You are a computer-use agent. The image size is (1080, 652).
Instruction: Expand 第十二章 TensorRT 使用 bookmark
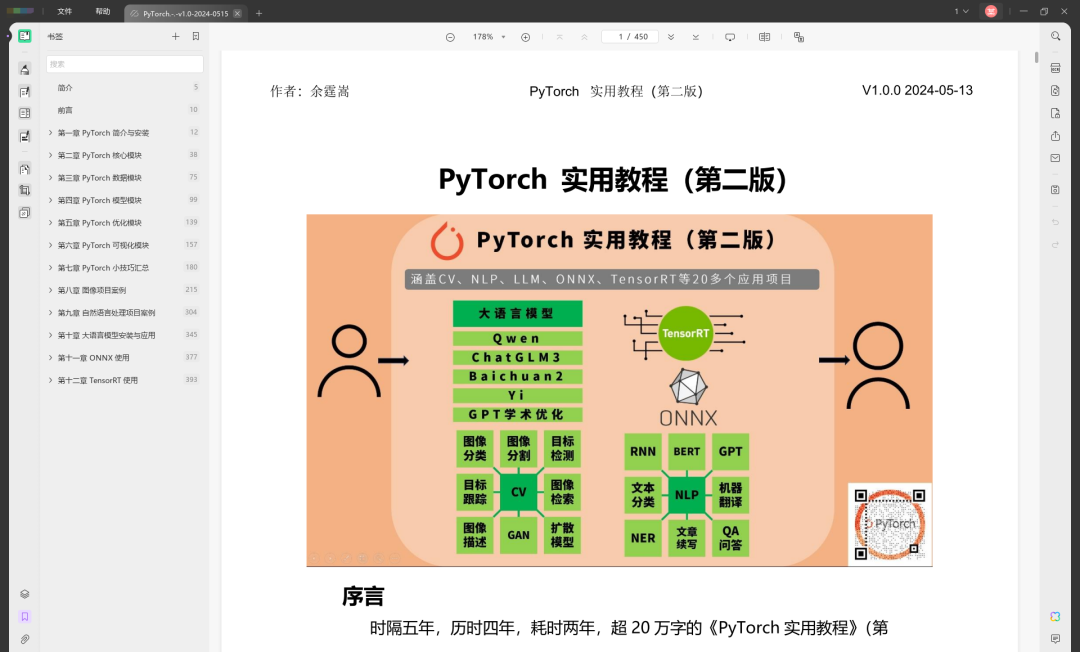(50, 380)
